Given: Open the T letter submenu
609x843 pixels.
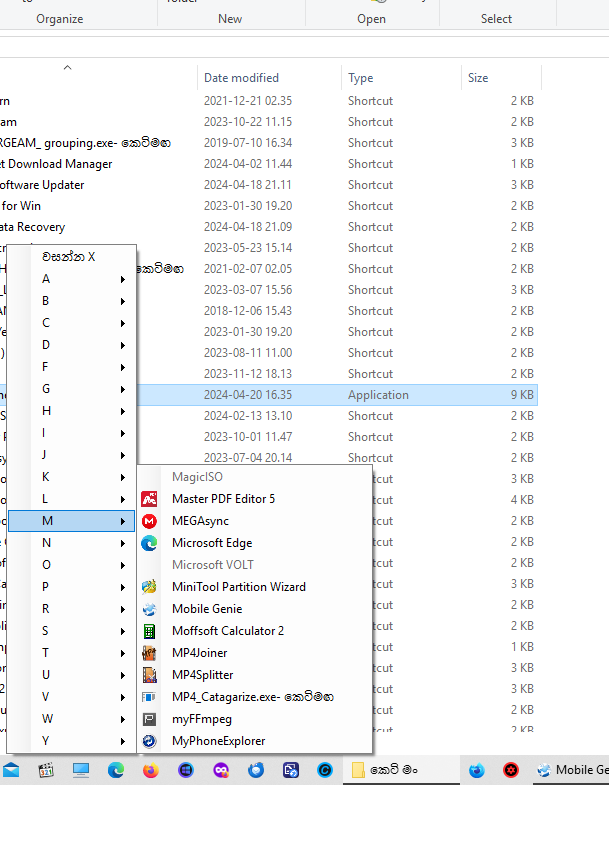Looking at the screenshot, I should click(71, 653).
